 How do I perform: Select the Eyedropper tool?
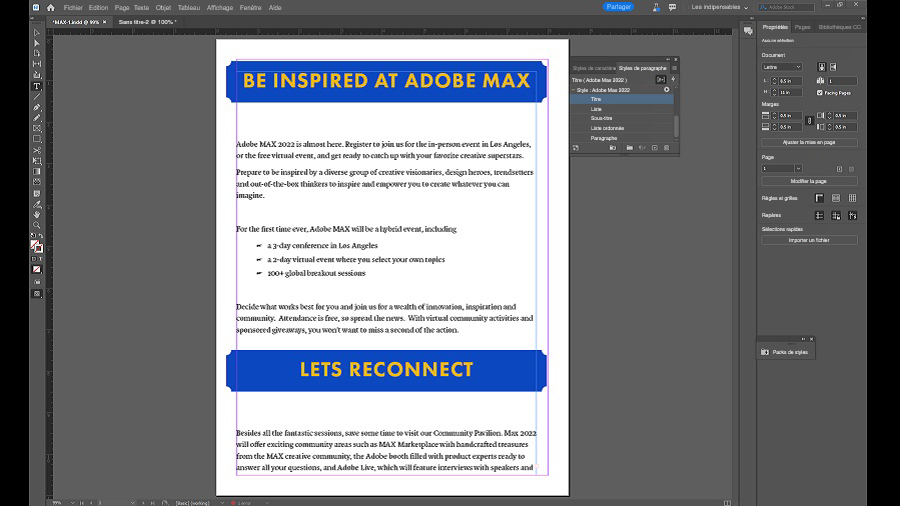37,204
